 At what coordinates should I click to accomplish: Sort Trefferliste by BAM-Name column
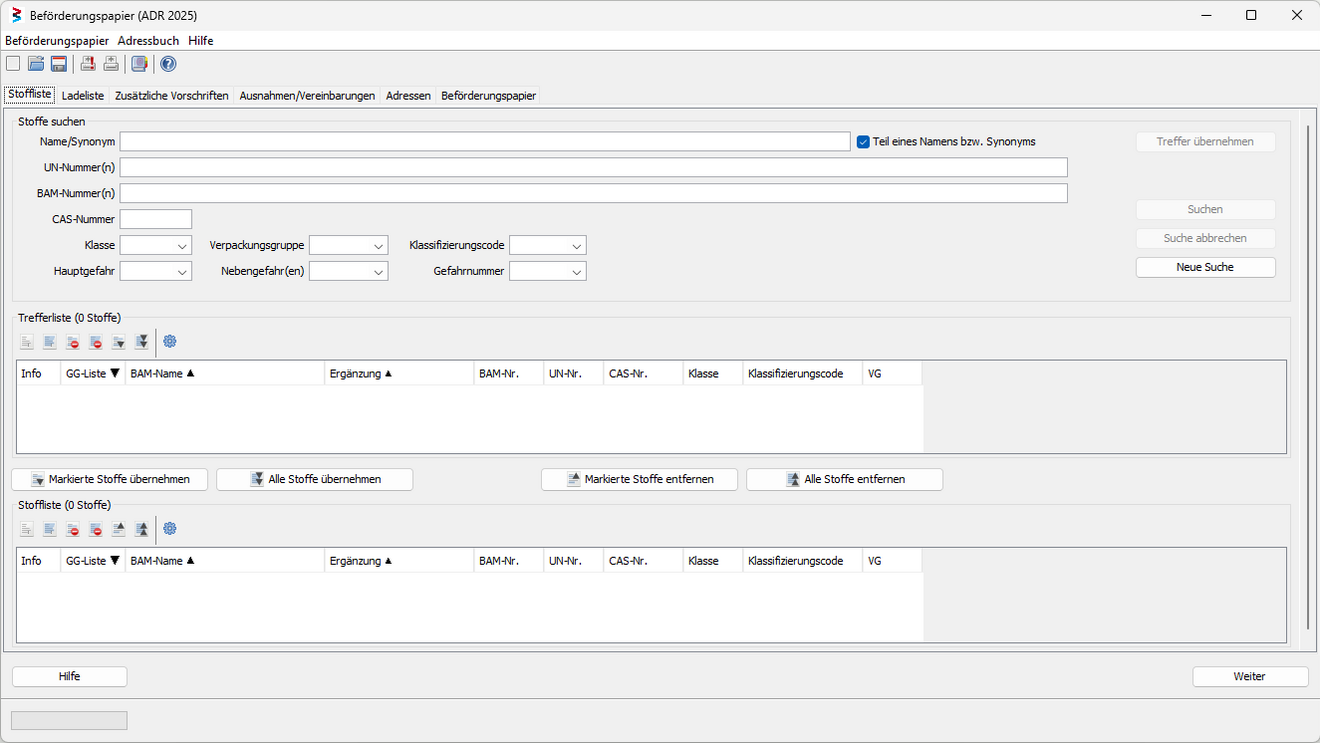click(x=225, y=374)
